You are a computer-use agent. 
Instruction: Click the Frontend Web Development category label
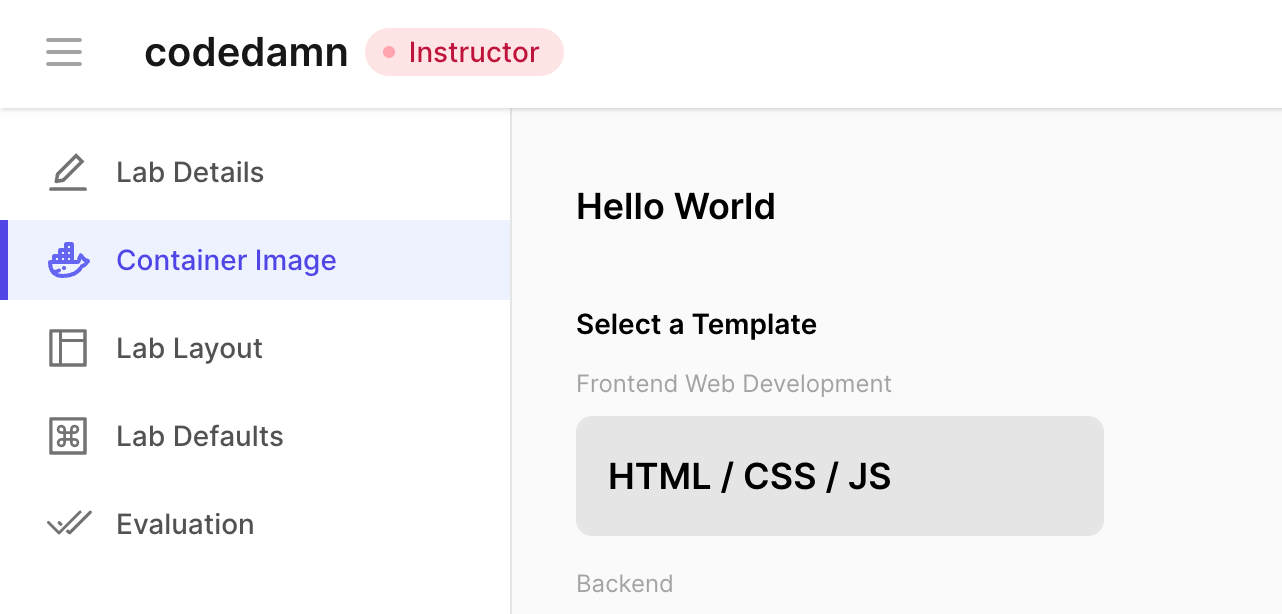pyautogui.click(x=733, y=383)
